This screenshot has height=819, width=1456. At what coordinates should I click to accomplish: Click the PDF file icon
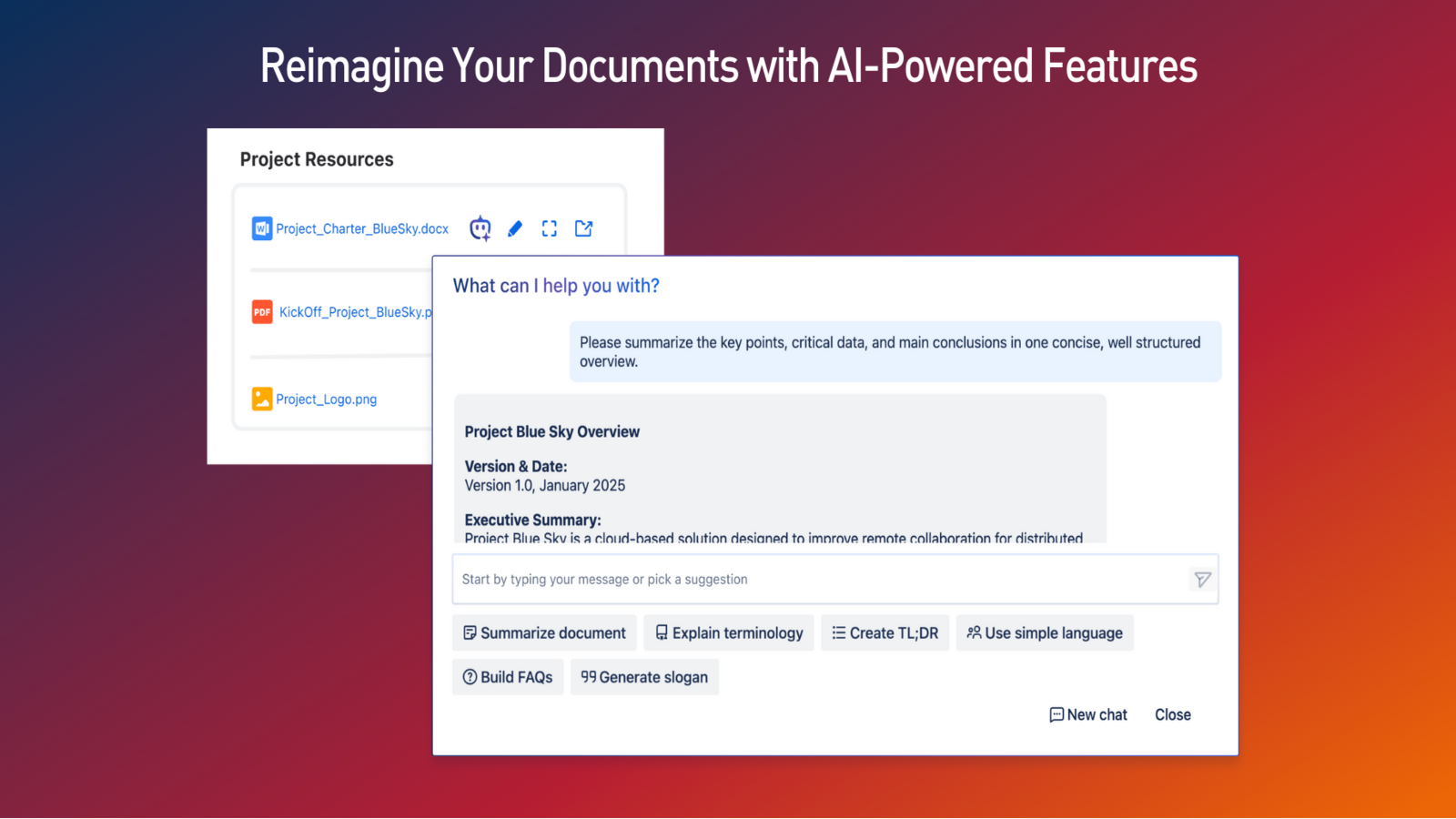[x=262, y=312]
